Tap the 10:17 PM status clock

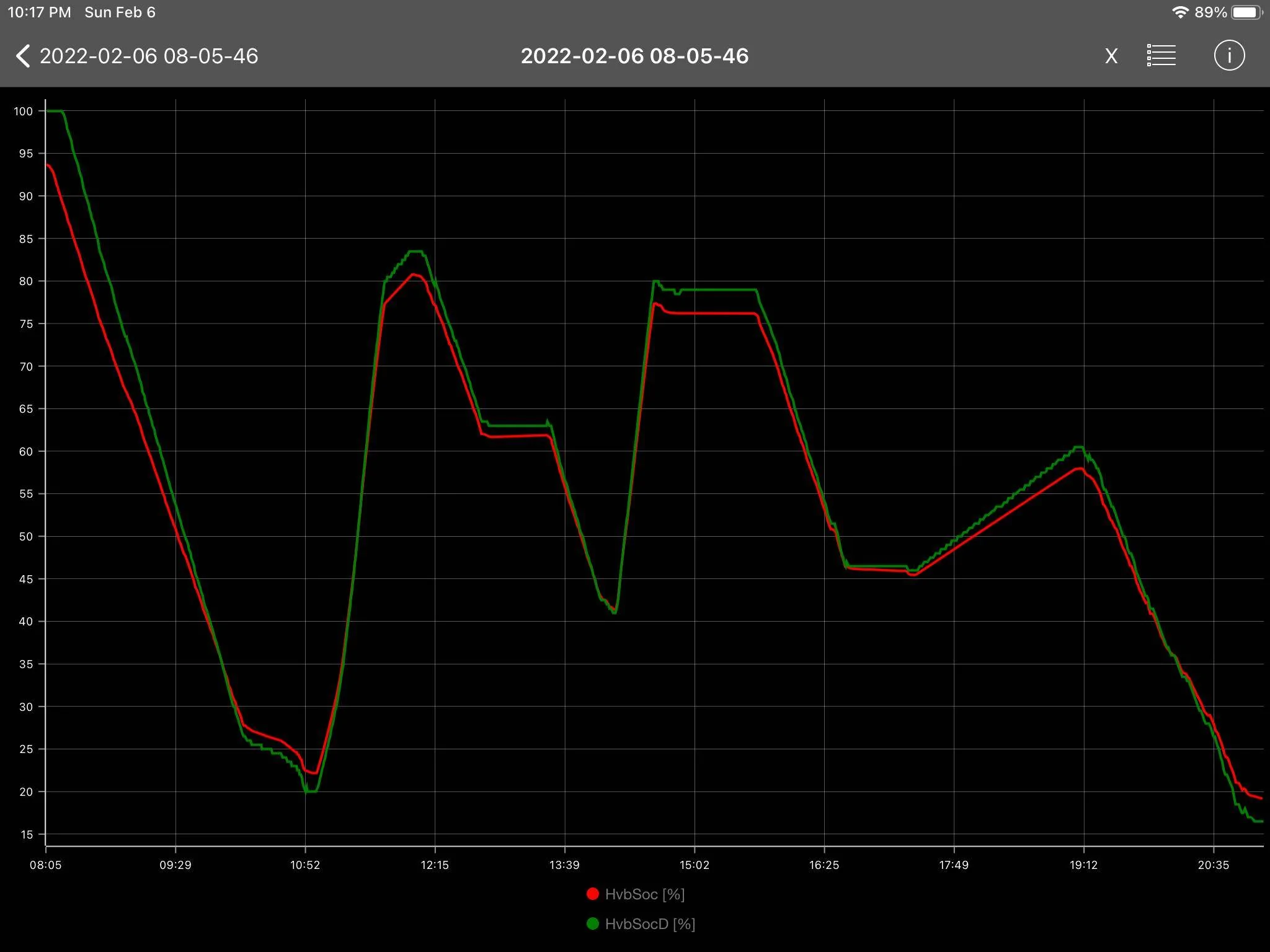click(39, 12)
